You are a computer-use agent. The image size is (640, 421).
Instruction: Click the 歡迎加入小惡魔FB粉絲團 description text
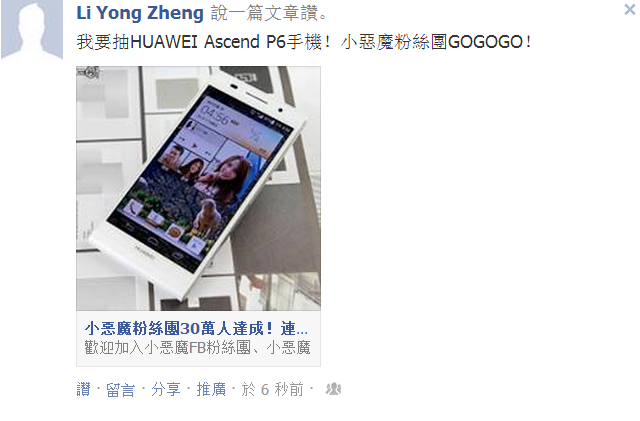[198, 347]
